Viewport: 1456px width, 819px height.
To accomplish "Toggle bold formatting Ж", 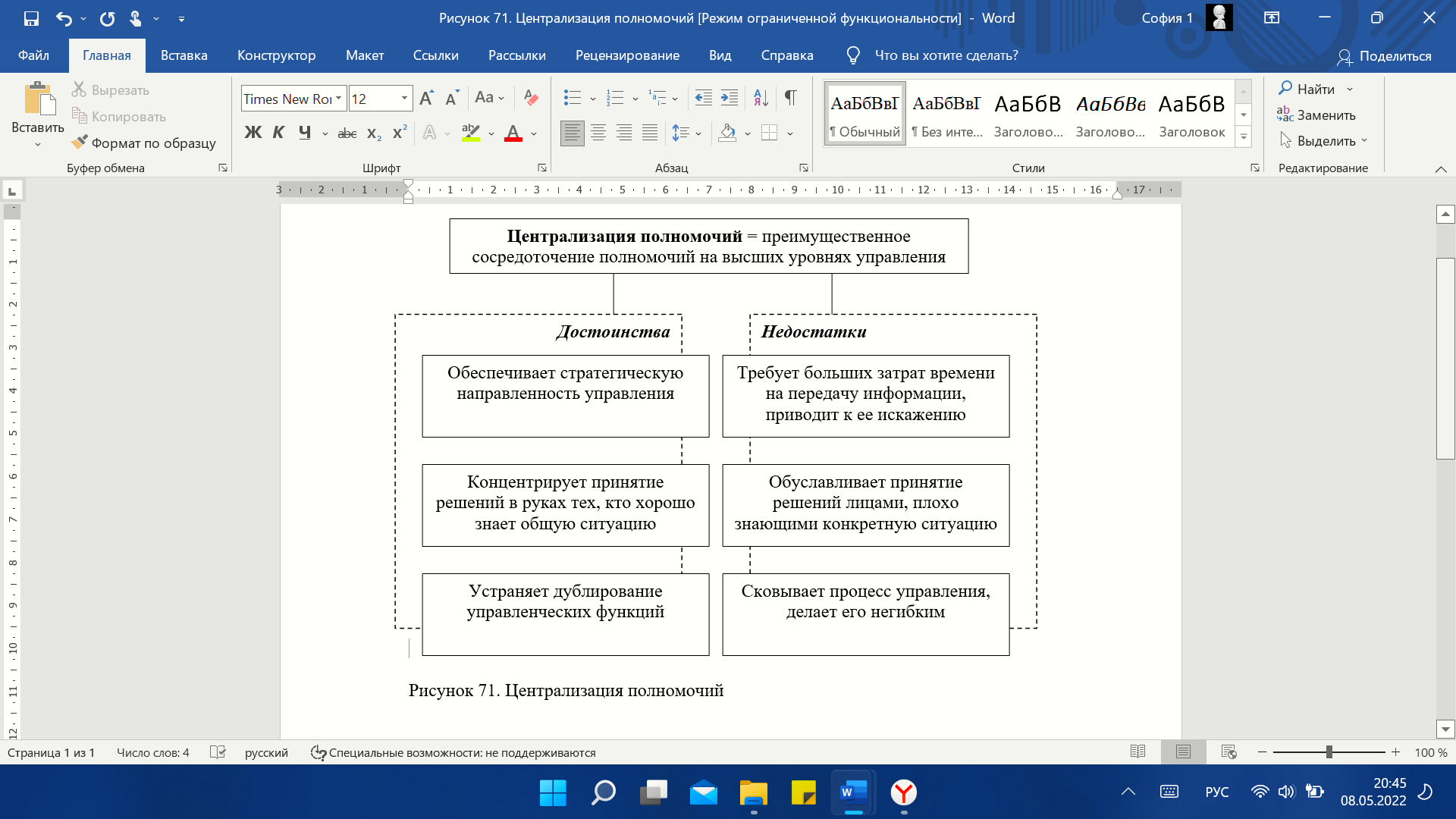I will point(253,133).
